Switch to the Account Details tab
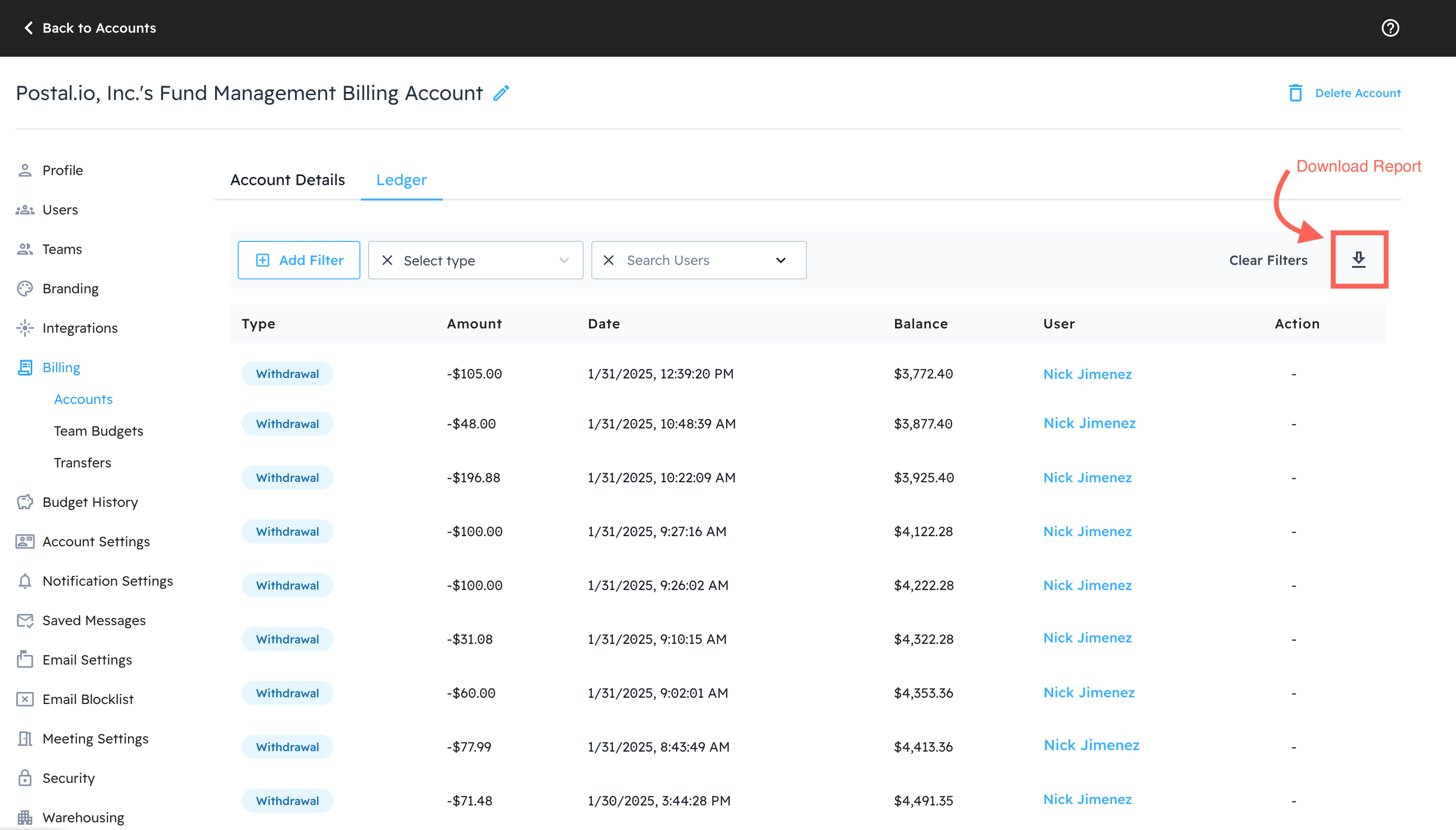The image size is (1456, 830). [287, 180]
